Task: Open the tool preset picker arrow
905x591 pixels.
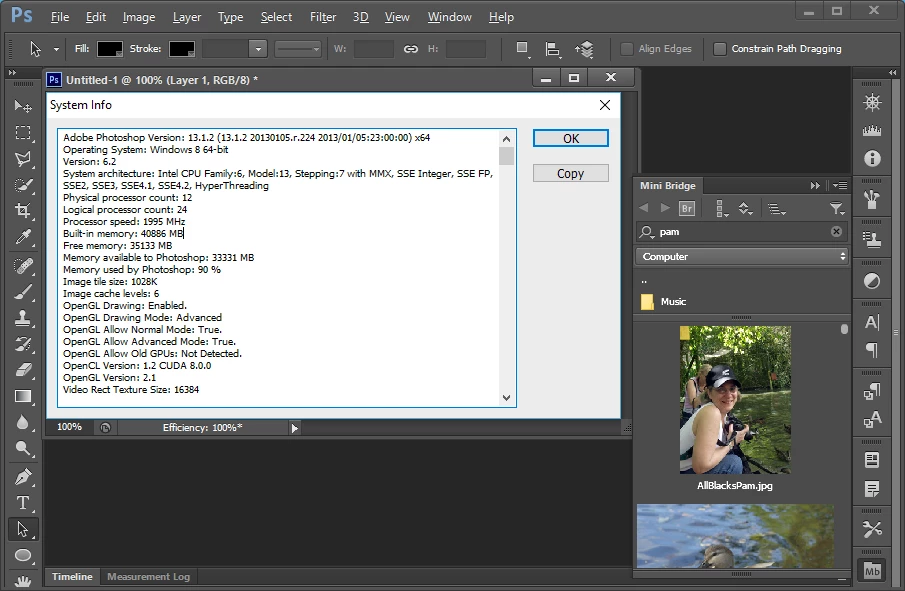Action: click(x=56, y=50)
